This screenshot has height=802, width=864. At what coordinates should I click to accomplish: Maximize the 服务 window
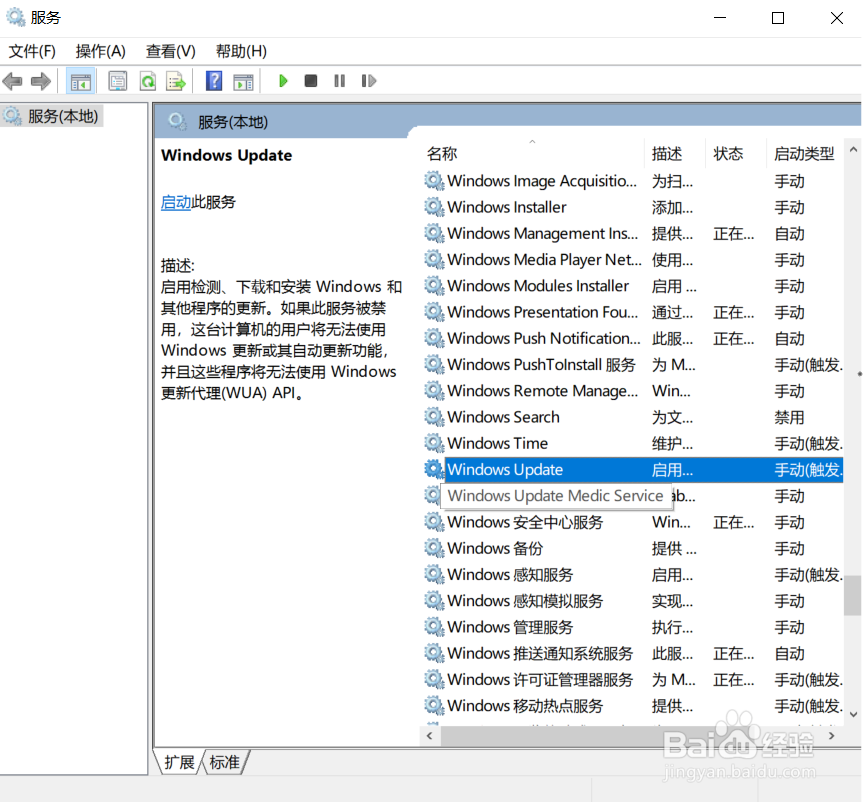(778, 18)
